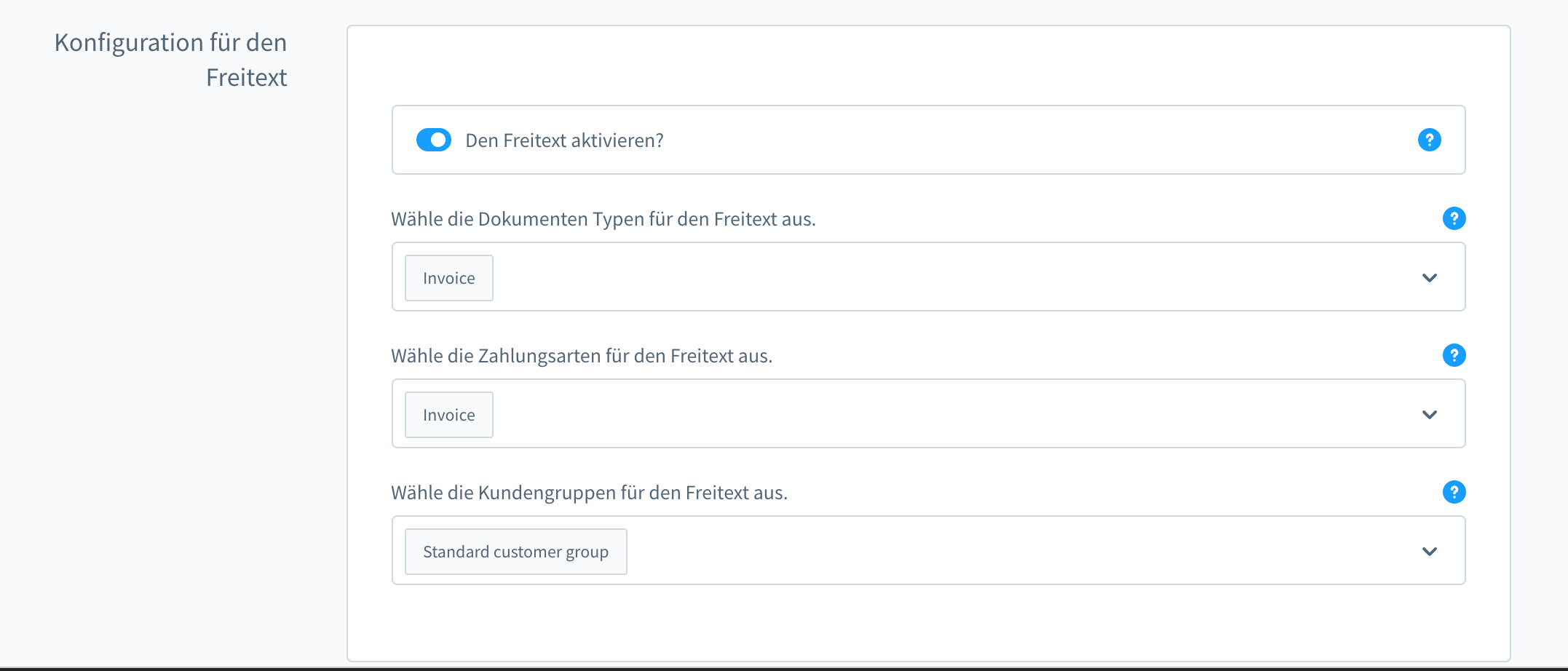Toggle the 'Den Freitext aktivieren?' switch
The height and width of the screenshot is (671, 1568).
pyautogui.click(x=433, y=140)
